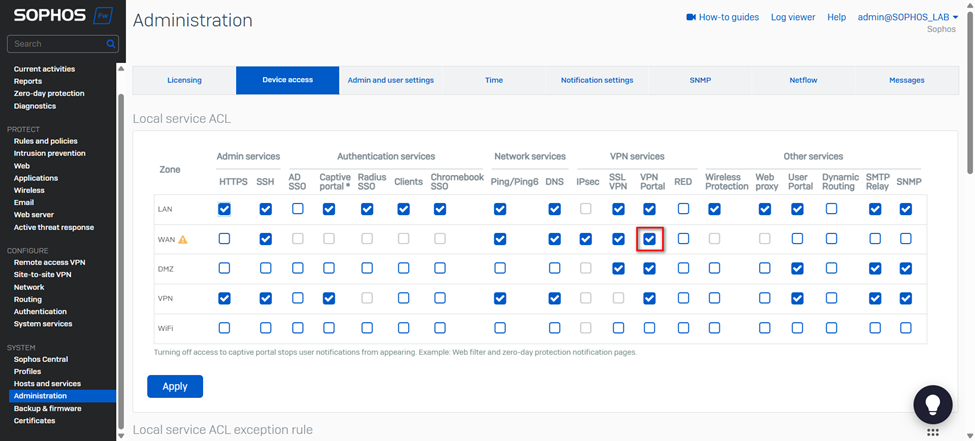This screenshot has height=441, width=975.
Task: Open the lightbulb help assistant
Action: 932,403
